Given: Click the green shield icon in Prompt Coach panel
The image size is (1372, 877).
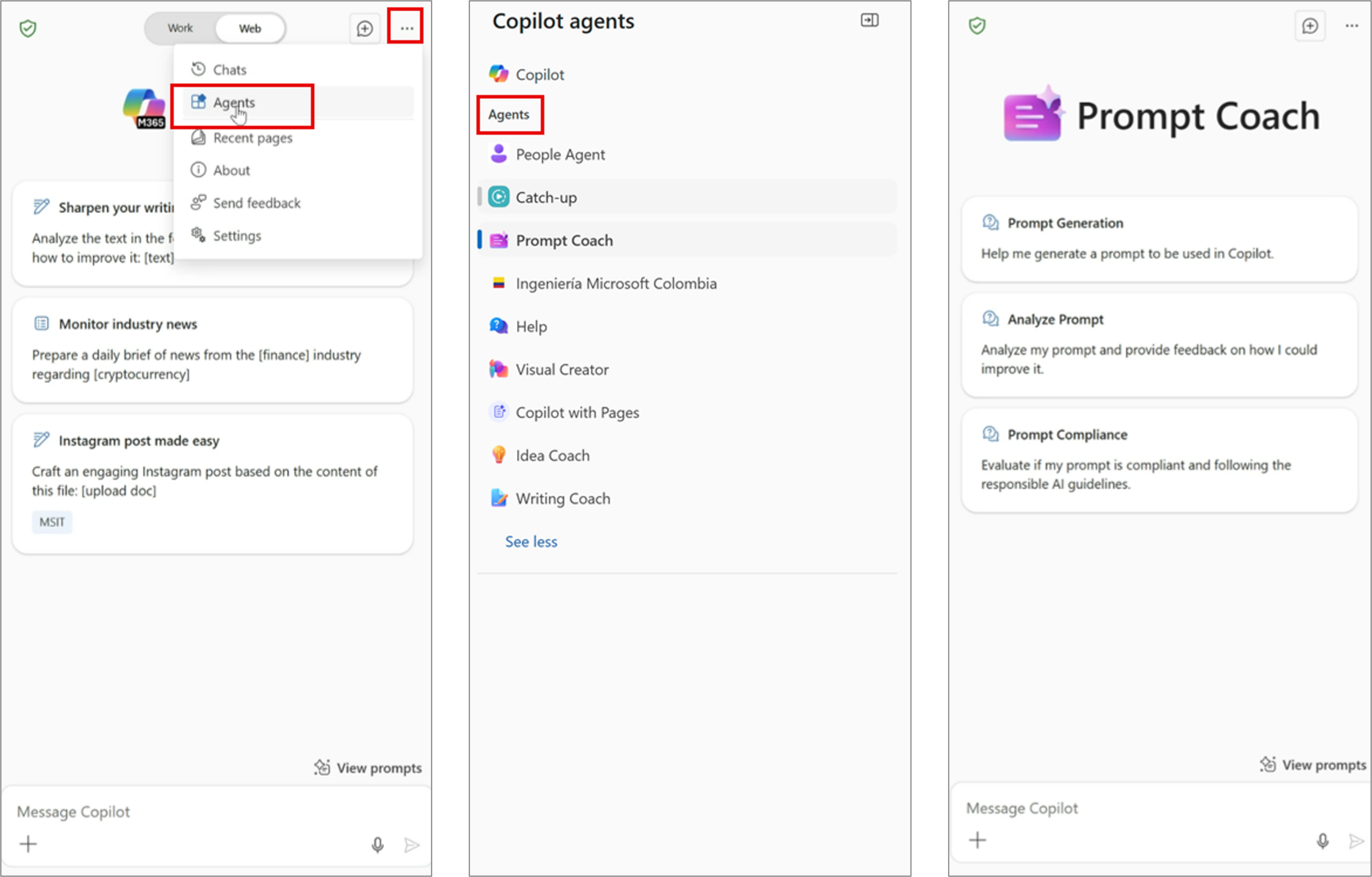Looking at the screenshot, I should [977, 26].
